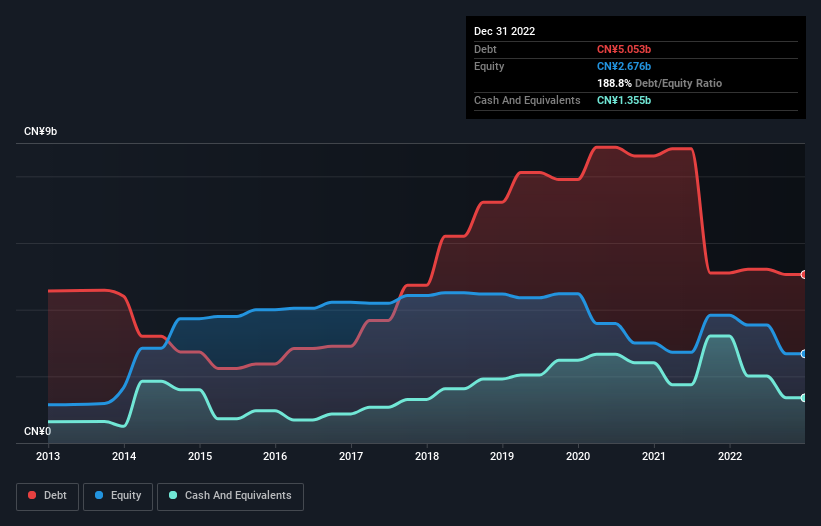
Task: Click the tooltip Debt row label
Action: coord(485,49)
